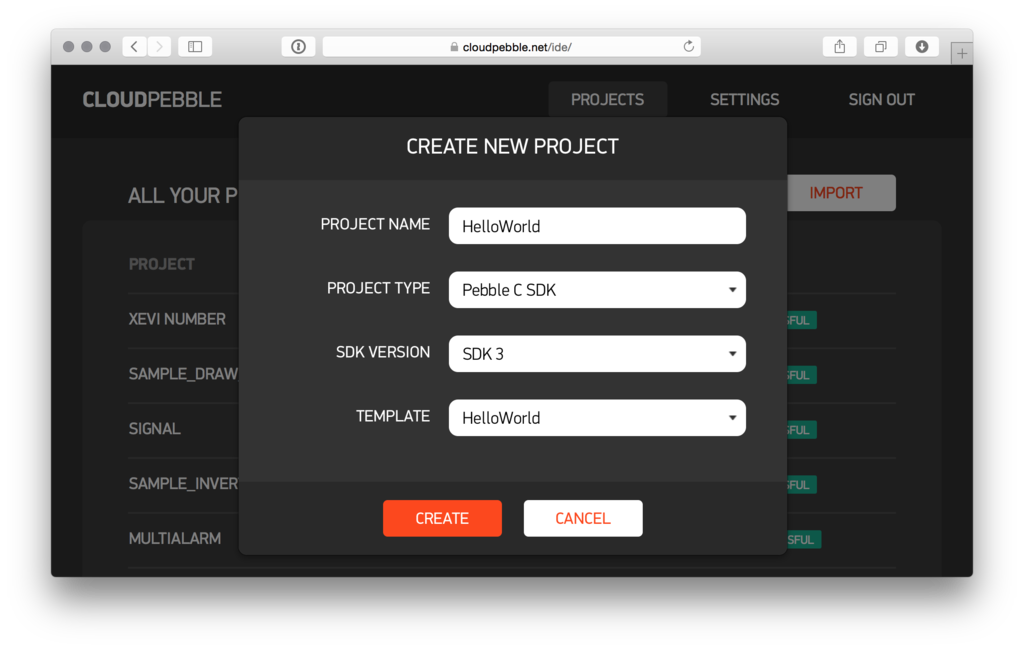1024x650 pixels.
Task: Open the Safari share menu
Action: [x=840, y=46]
